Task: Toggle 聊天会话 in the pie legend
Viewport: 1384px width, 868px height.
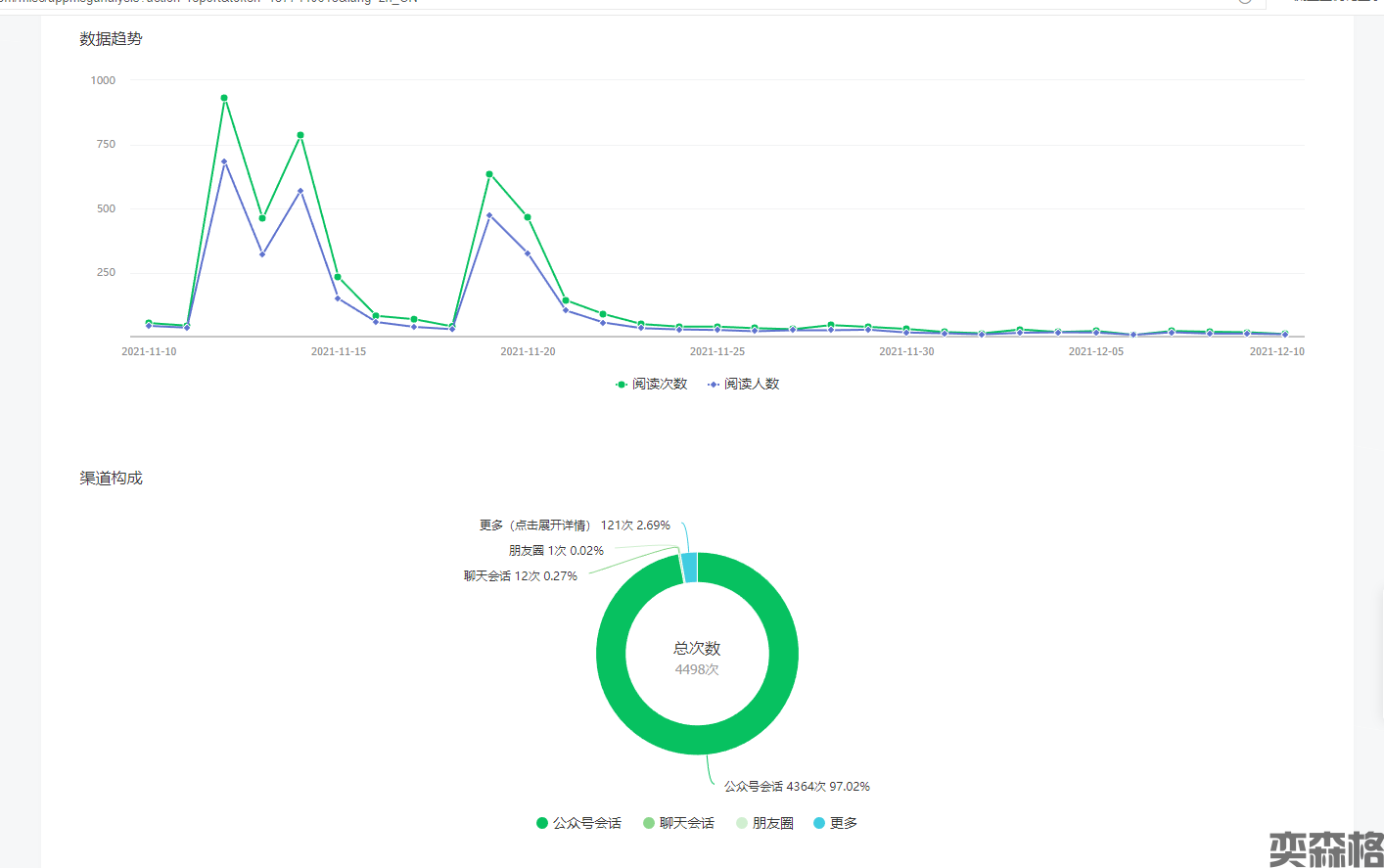Action: pos(678,823)
